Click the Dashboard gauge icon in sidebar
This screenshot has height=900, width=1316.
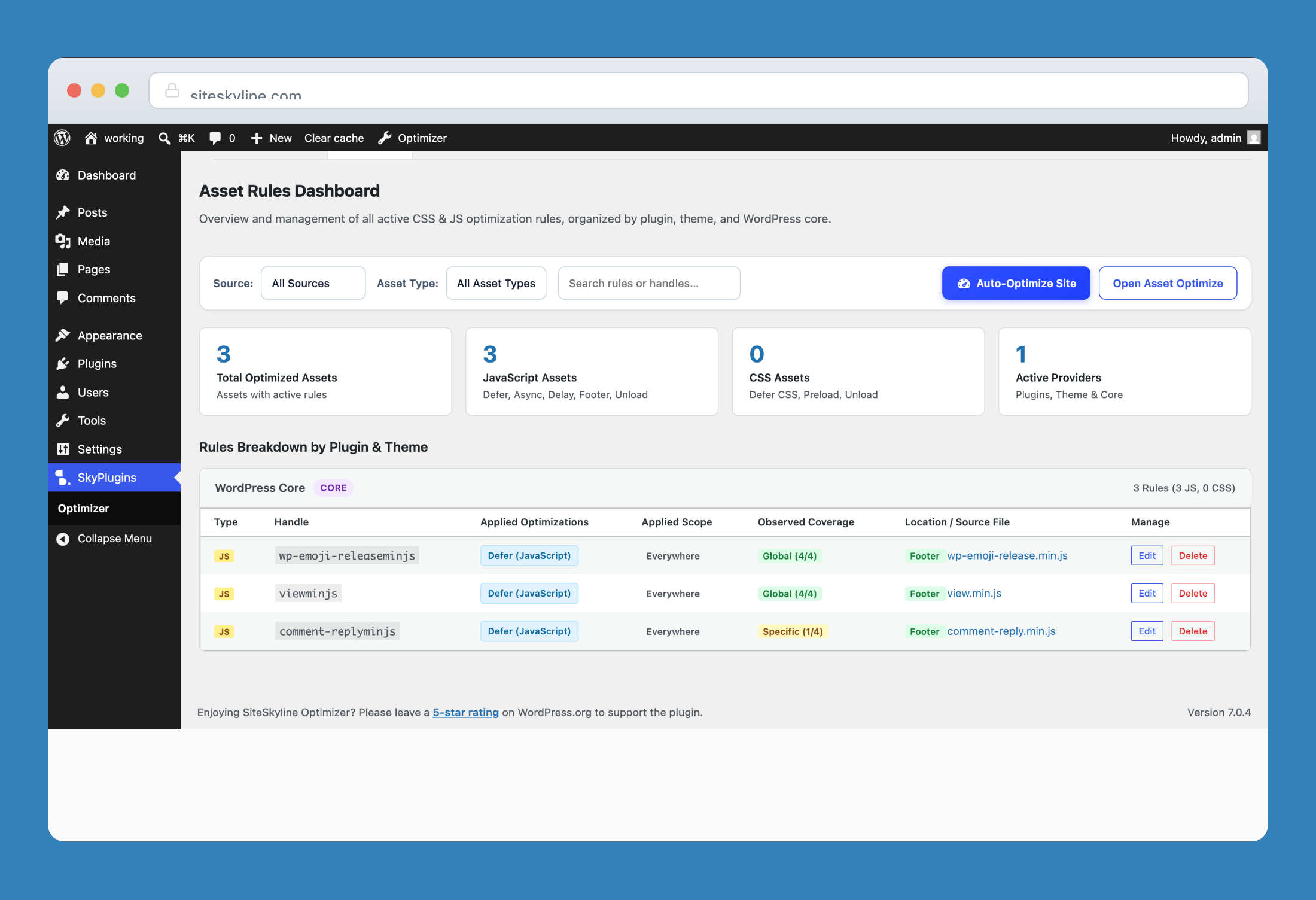[x=63, y=175]
